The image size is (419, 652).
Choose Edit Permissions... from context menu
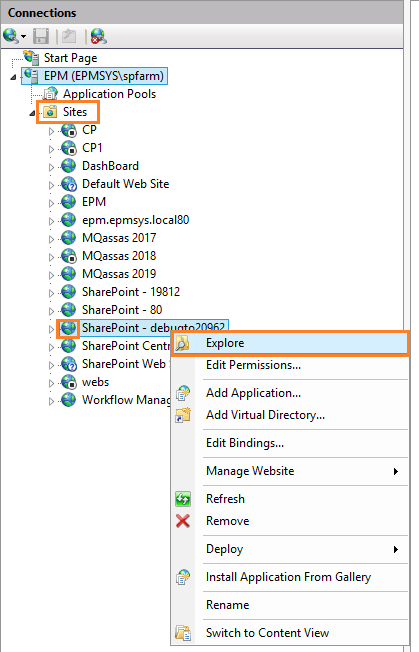pyautogui.click(x=291, y=365)
